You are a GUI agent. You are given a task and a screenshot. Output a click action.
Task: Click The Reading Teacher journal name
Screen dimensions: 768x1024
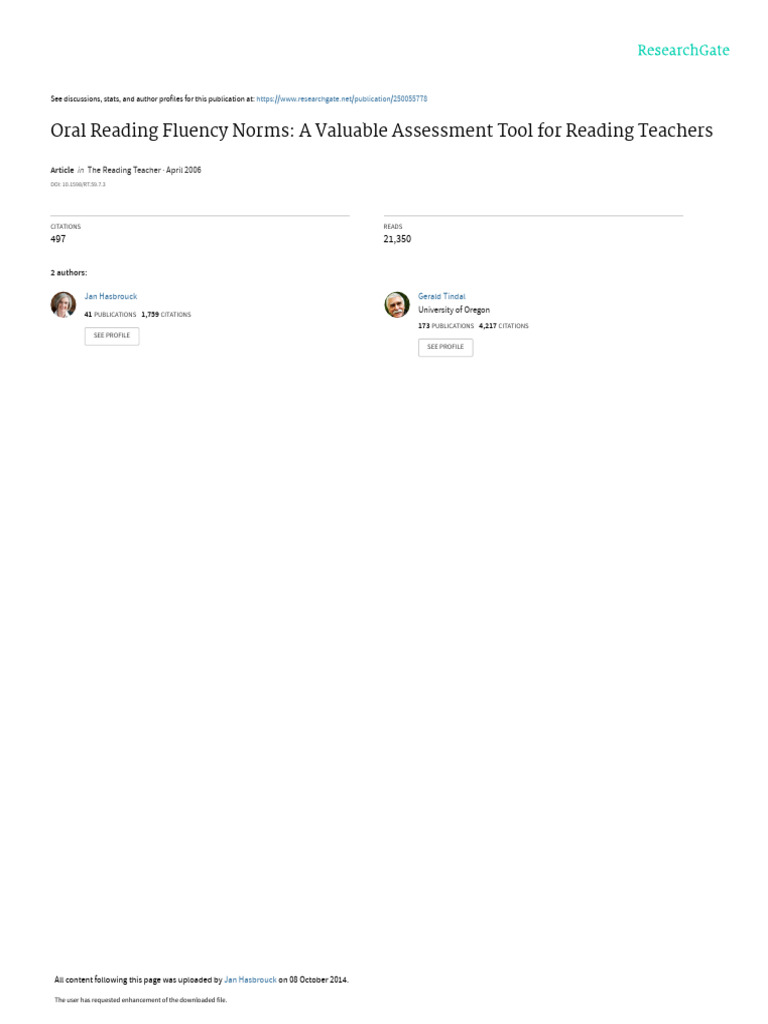pos(124,170)
